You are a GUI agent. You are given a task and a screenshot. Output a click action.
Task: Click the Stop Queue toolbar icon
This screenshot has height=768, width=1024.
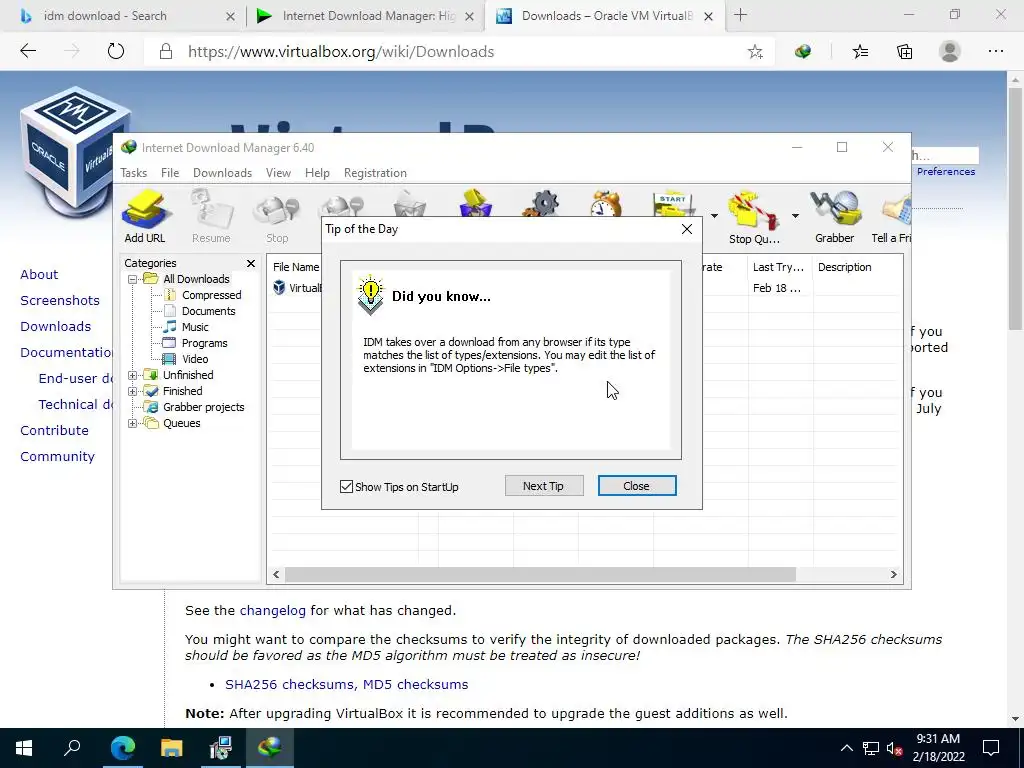pos(754,217)
